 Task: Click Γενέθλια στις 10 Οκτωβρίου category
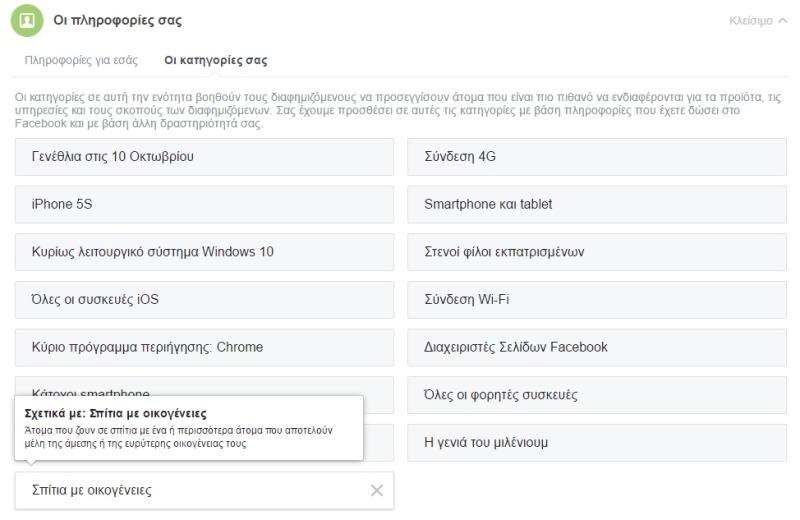pyautogui.click(x=204, y=157)
